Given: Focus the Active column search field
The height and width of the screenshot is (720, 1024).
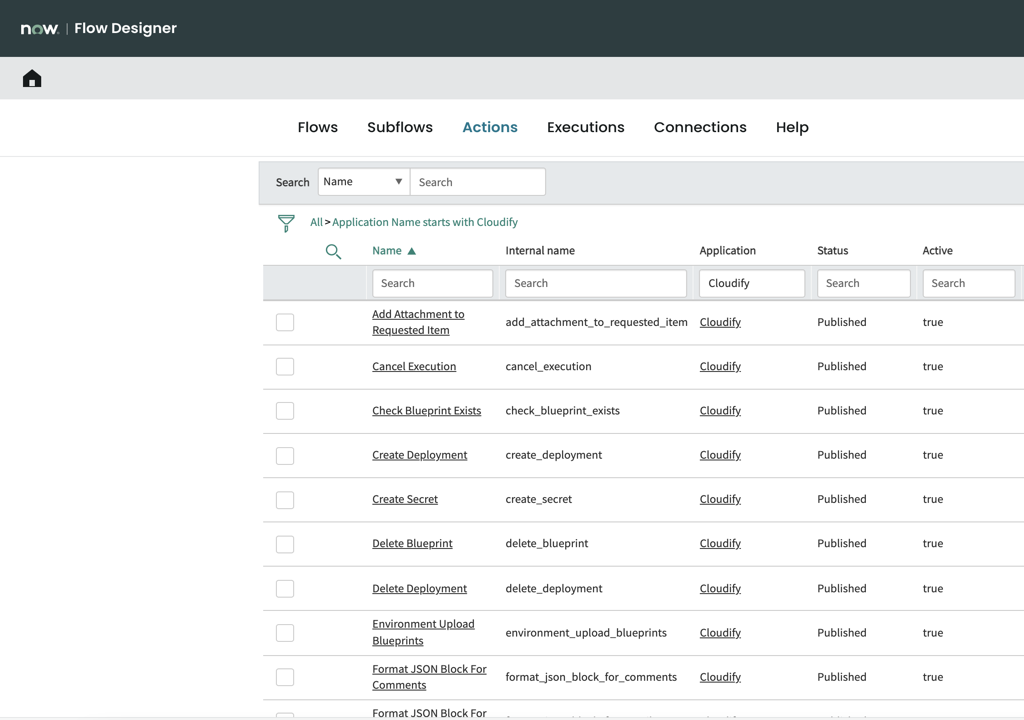Looking at the screenshot, I should [x=968, y=284].
